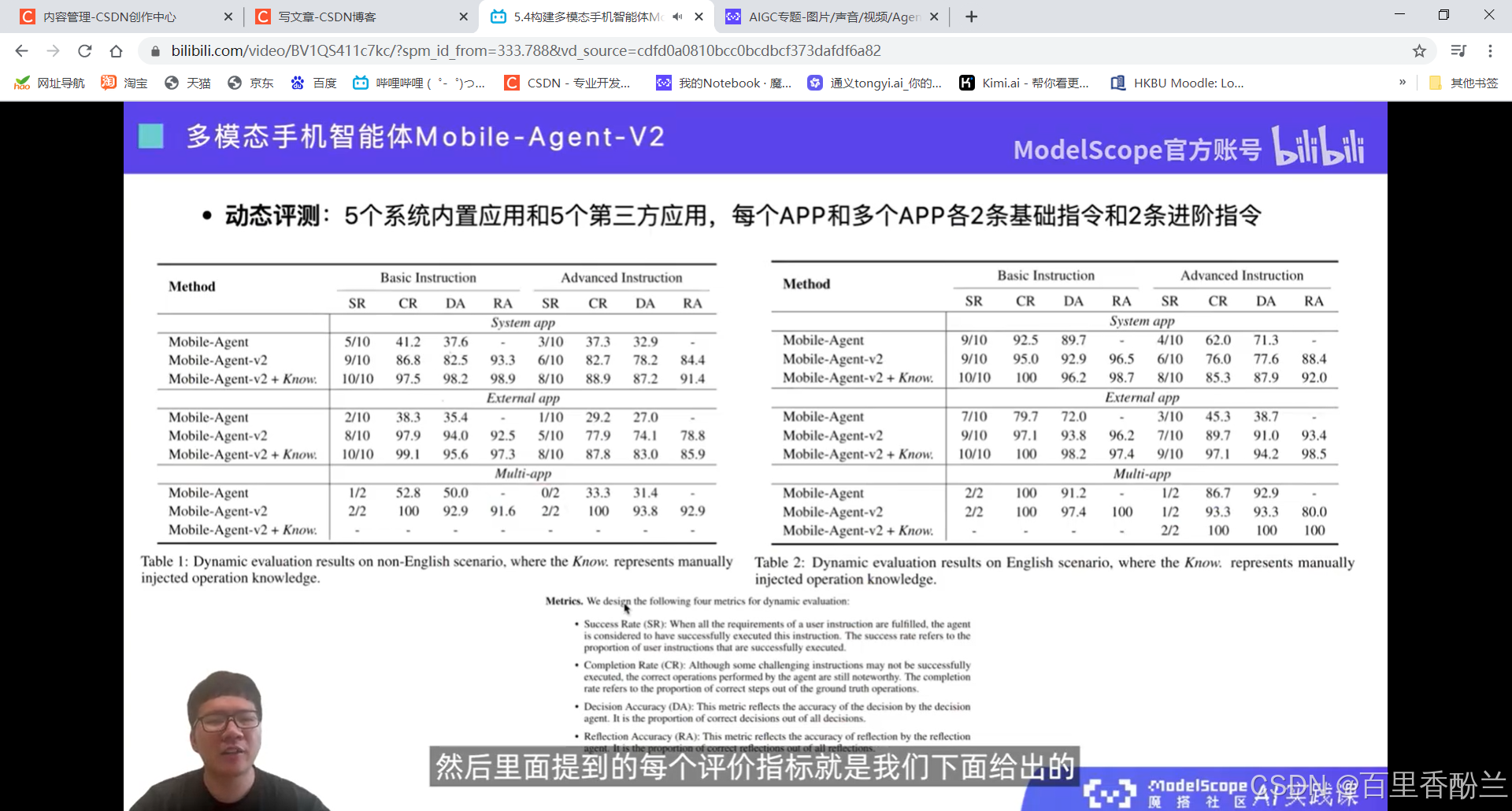Close the AIGC专题 tab
Screen dimensions: 1512x811
coord(934,17)
